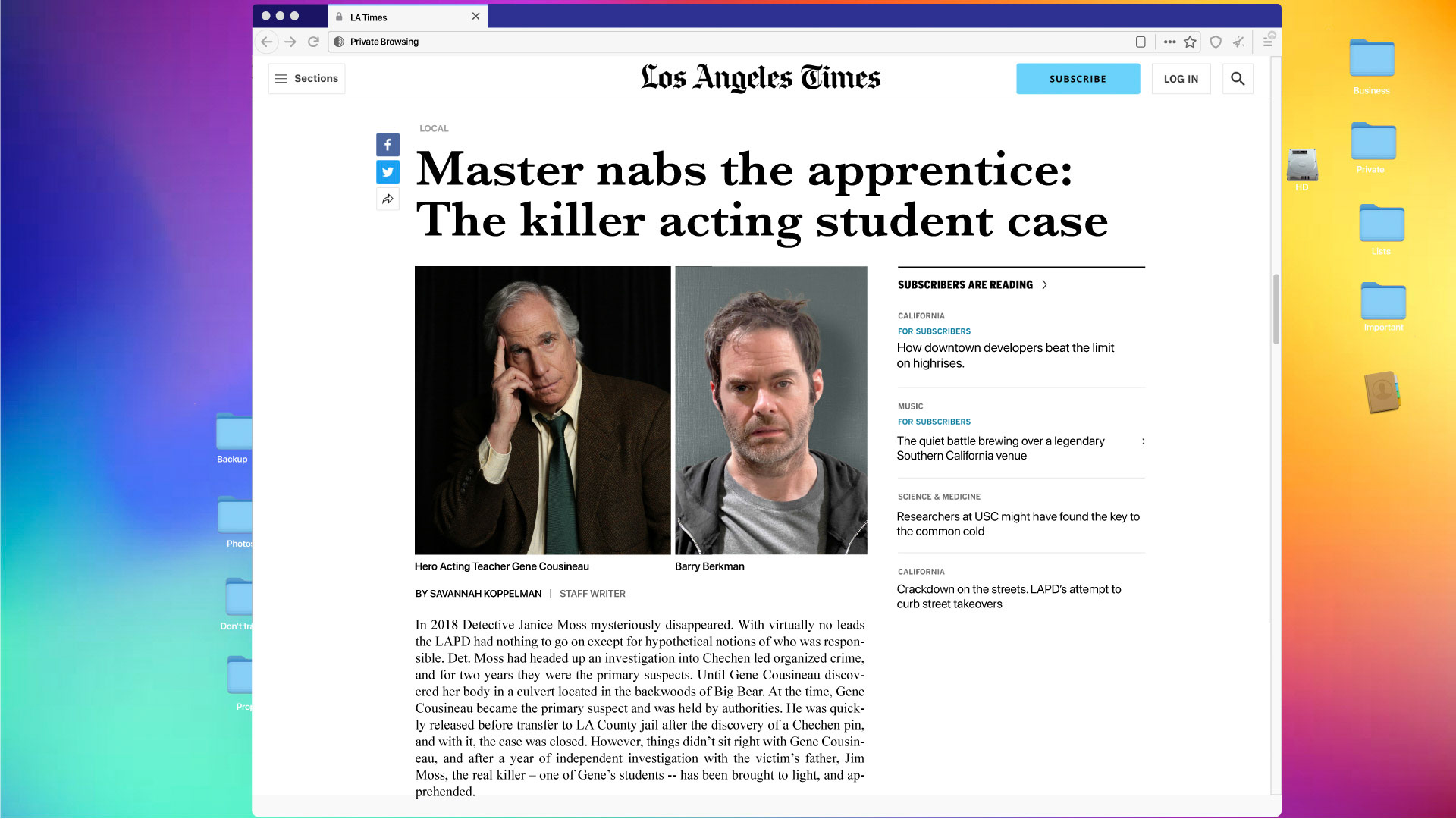Screen dimensions: 1456x819
Task: Click the share arrow icon below Twitter
Action: tap(388, 199)
